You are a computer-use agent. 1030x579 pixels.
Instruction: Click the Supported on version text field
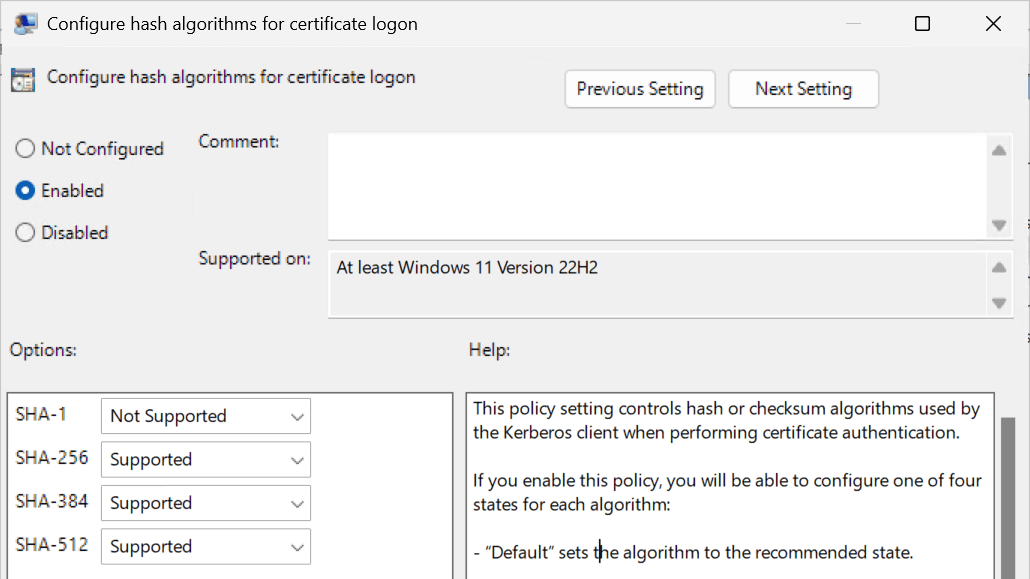pos(656,284)
